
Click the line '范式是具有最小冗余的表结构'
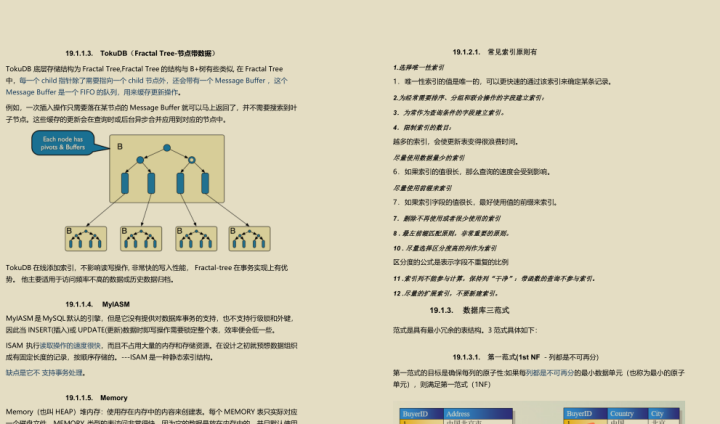(x=465, y=330)
